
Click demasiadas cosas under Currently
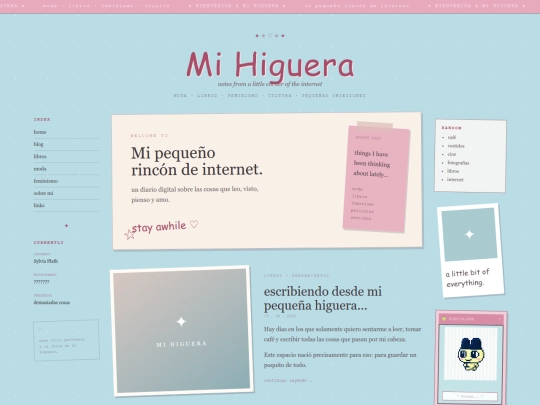tap(52, 302)
